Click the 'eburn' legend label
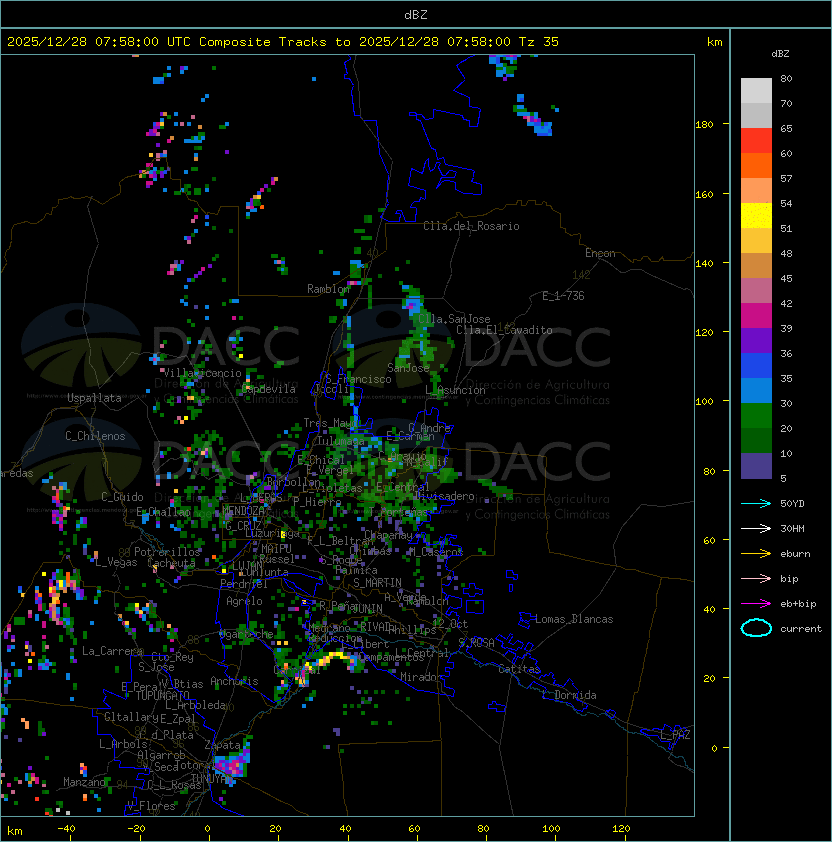The width and height of the screenshot is (832, 842). (x=795, y=554)
